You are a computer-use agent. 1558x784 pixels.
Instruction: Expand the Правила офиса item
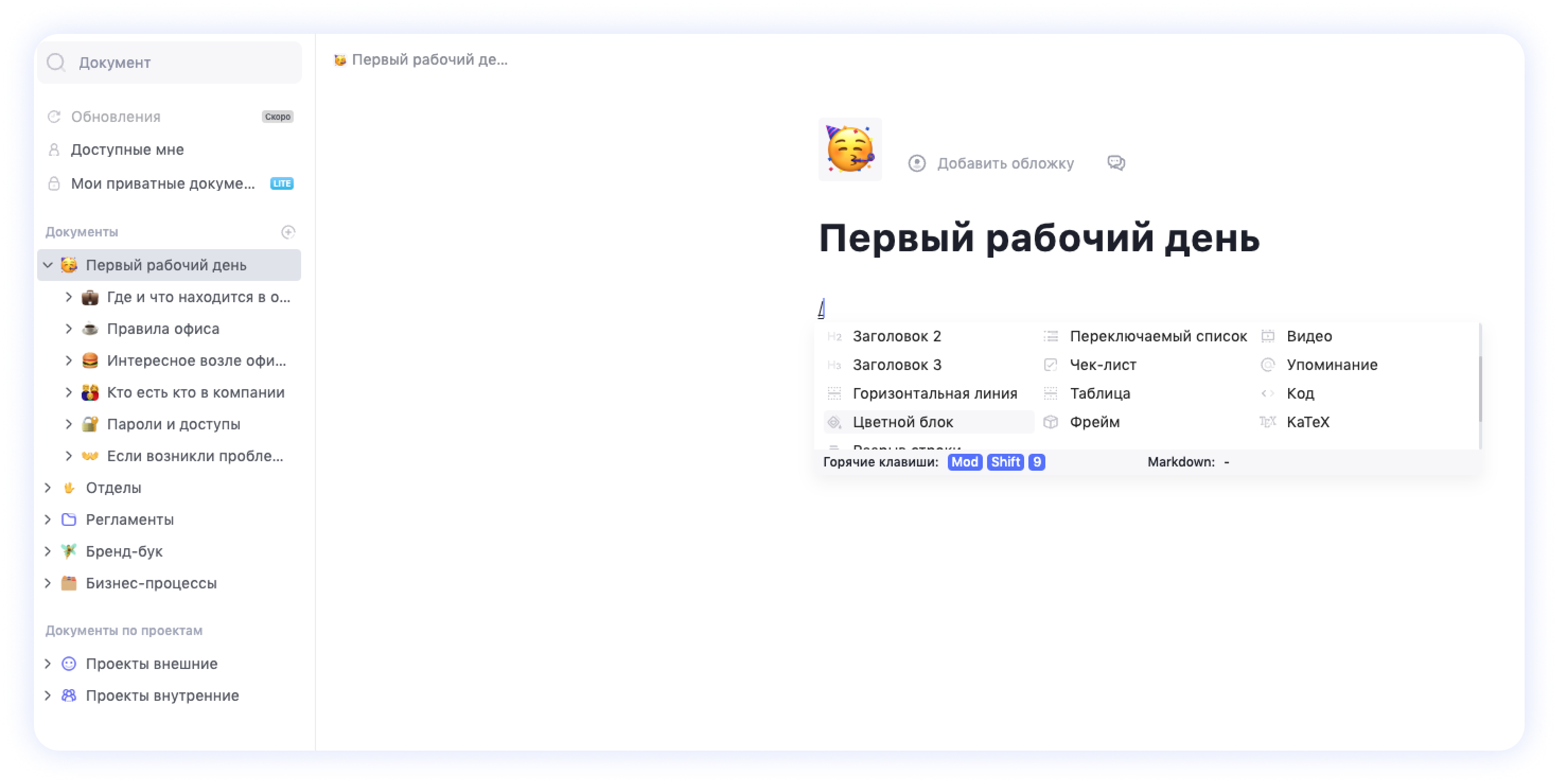tap(68, 329)
